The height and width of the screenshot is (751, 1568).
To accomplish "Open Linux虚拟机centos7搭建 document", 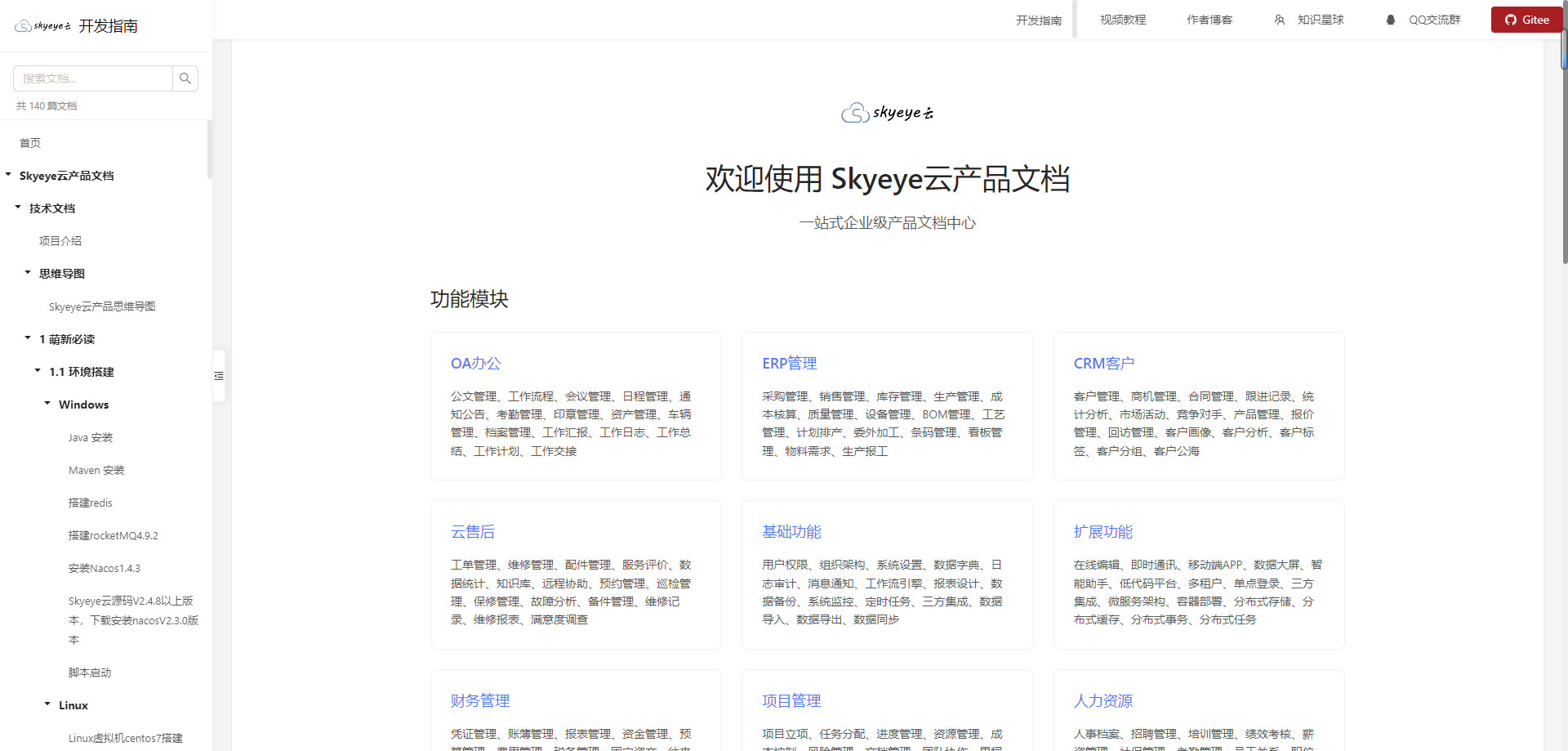I will click(x=126, y=738).
